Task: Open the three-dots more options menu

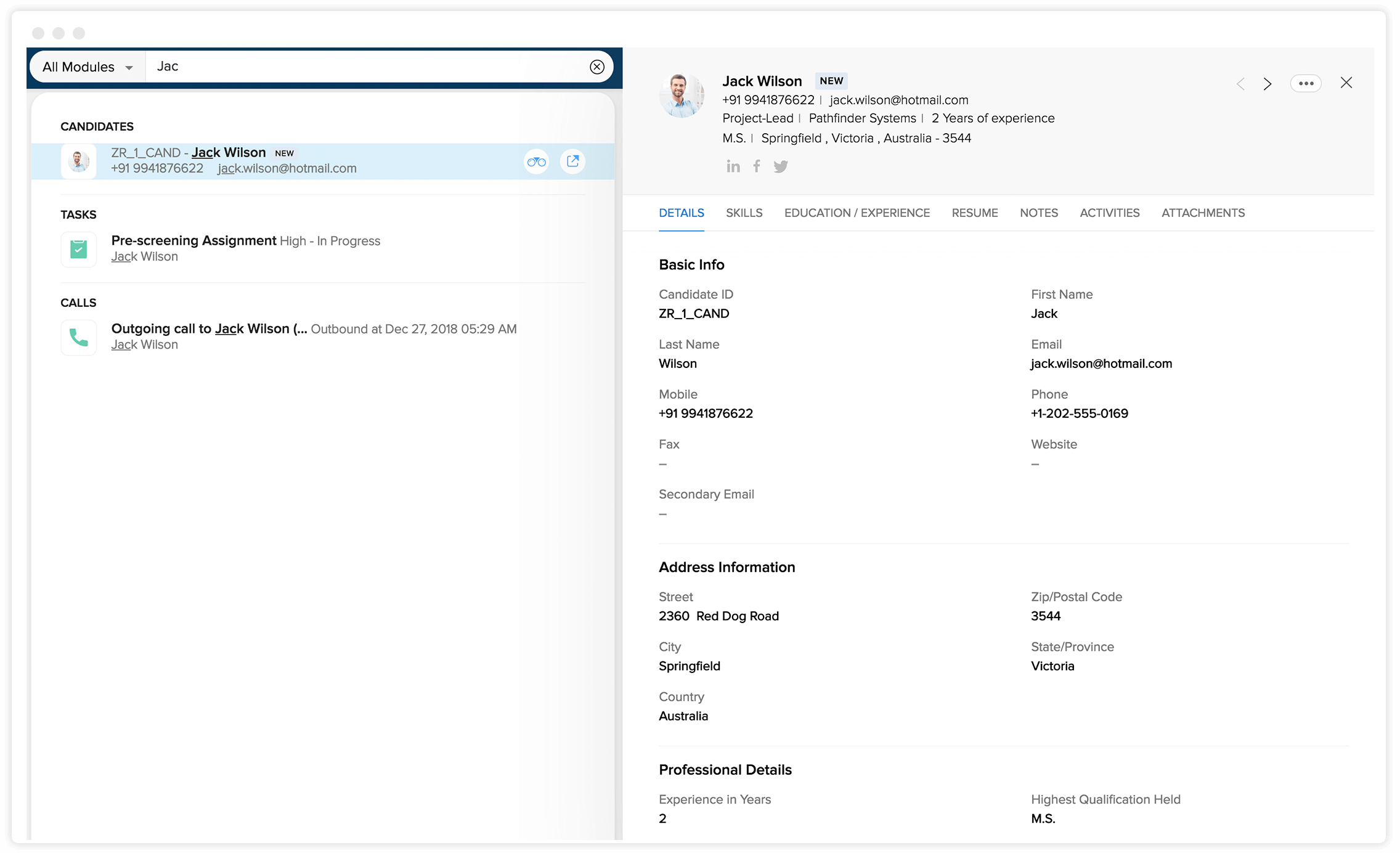Action: pyautogui.click(x=1306, y=84)
